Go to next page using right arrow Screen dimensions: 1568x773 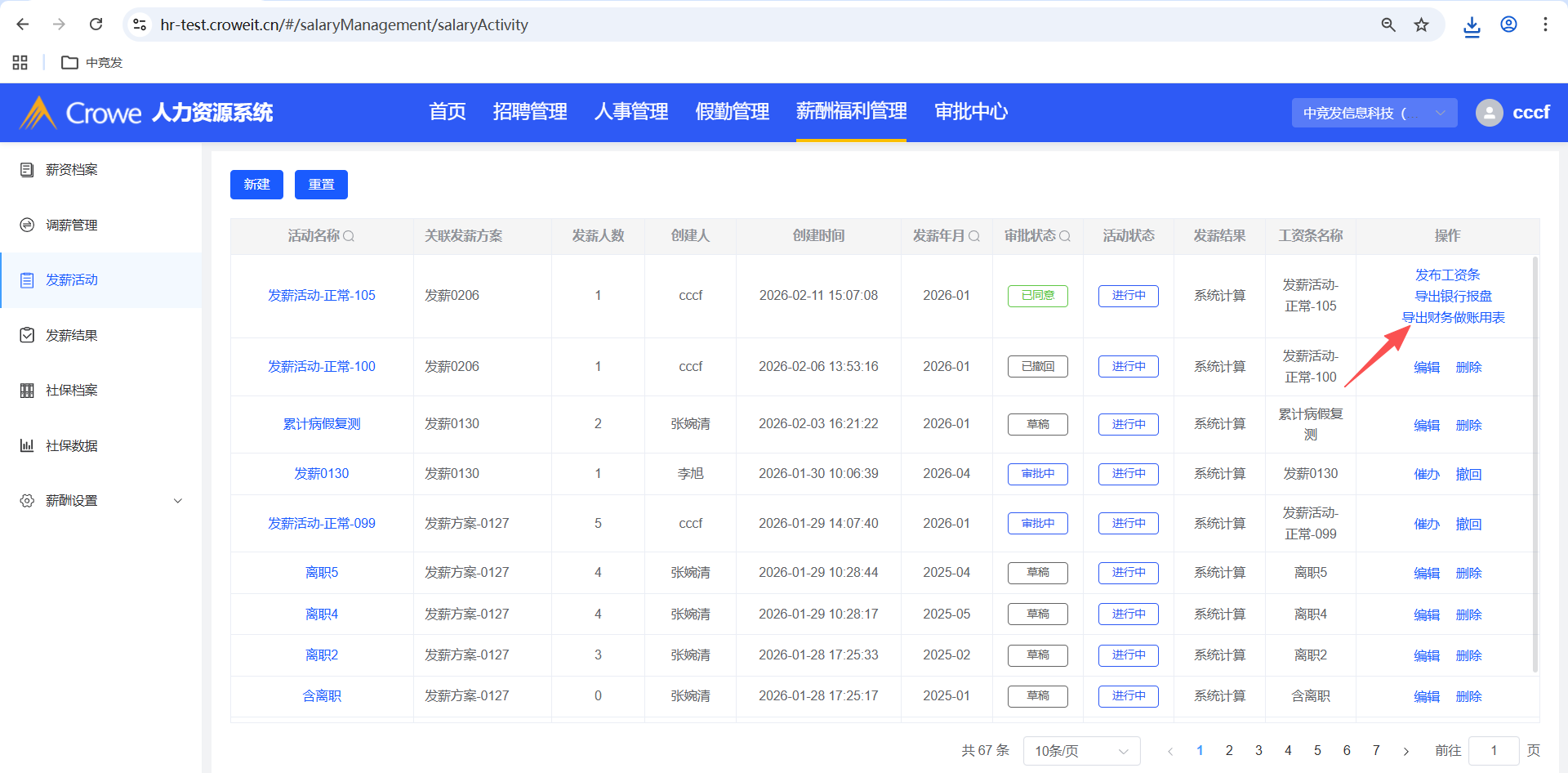tap(1405, 751)
